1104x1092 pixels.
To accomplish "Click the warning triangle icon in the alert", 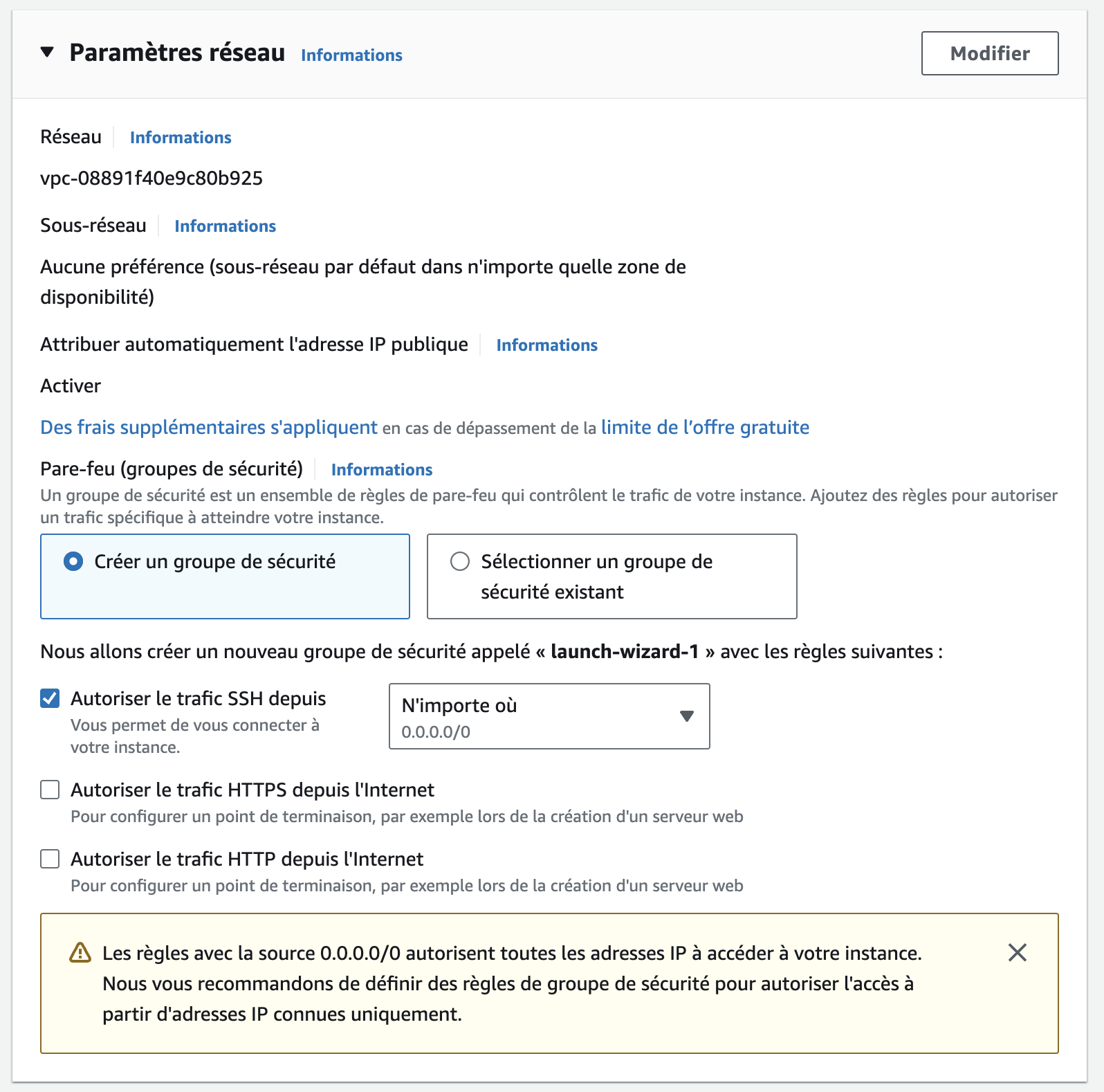I will coord(80,953).
